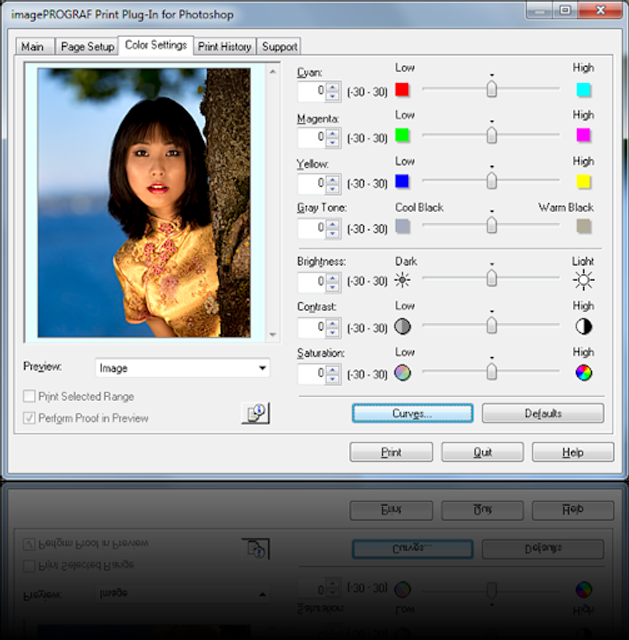Decrease Brightness value with down arrow
This screenshot has width=629, height=640.
(333, 287)
